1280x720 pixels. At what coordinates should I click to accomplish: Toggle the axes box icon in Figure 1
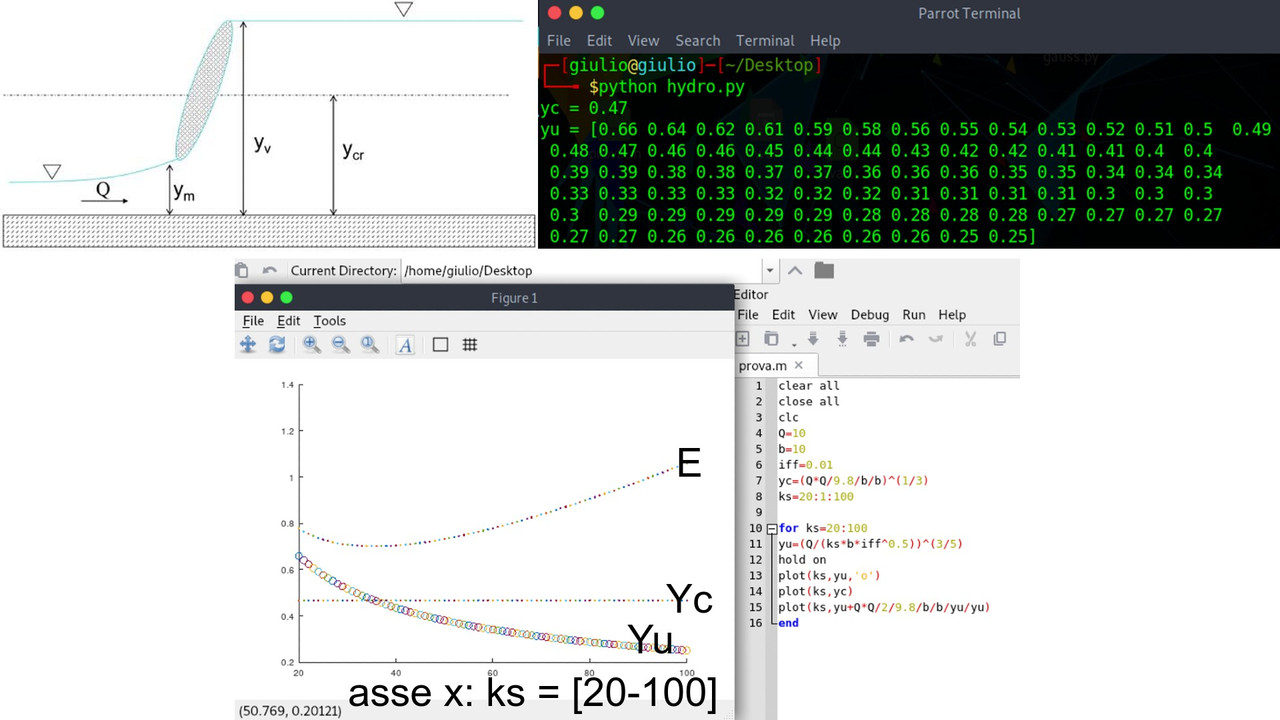[x=440, y=345]
